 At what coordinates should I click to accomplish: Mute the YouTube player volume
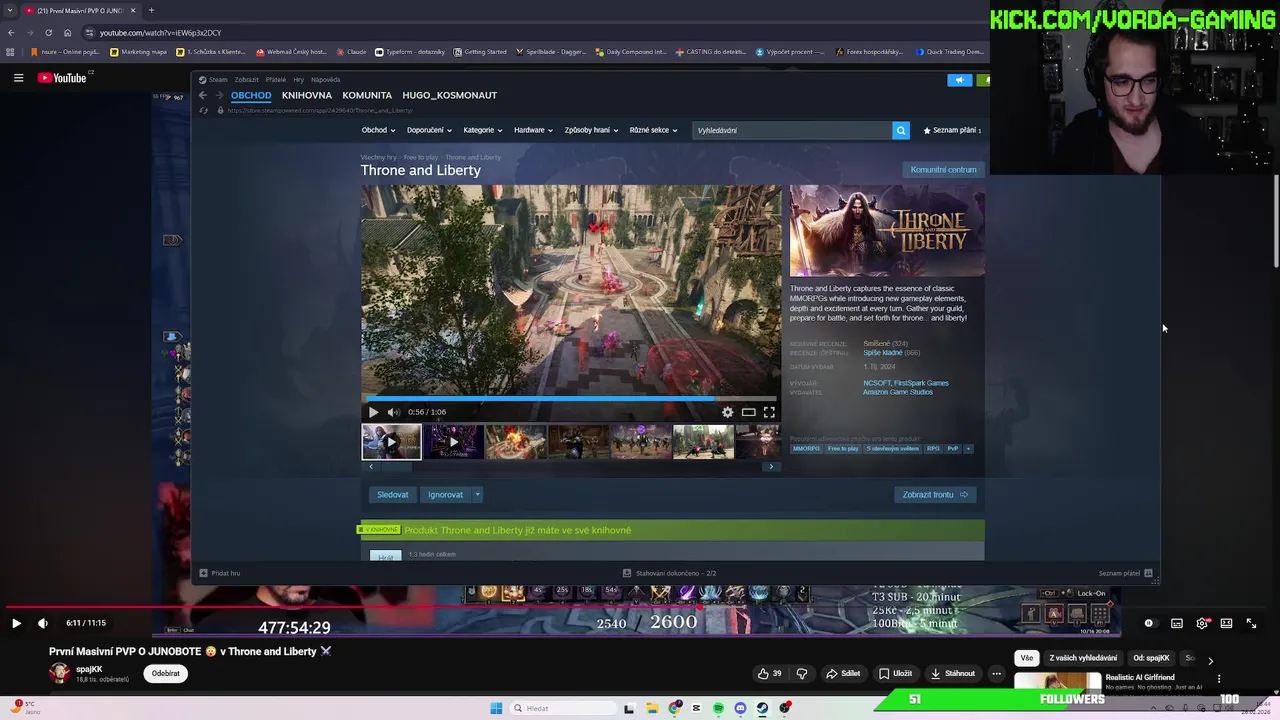tap(42, 623)
